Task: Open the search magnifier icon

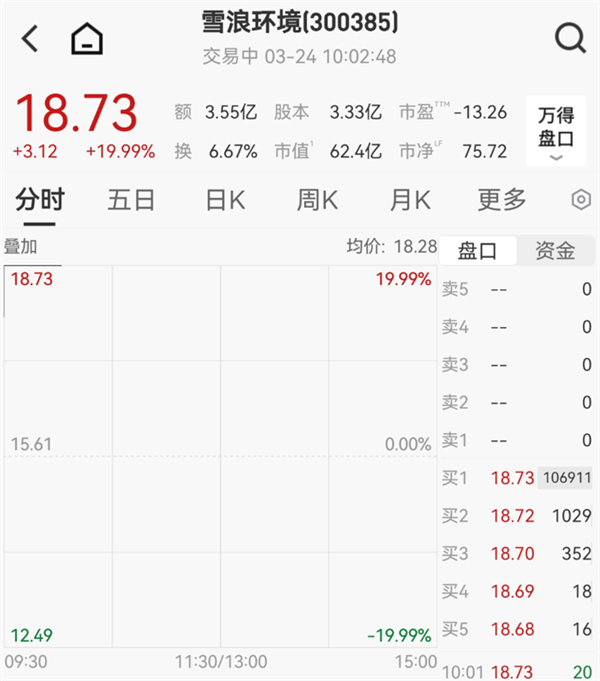Action: click(x=569, y=40)
